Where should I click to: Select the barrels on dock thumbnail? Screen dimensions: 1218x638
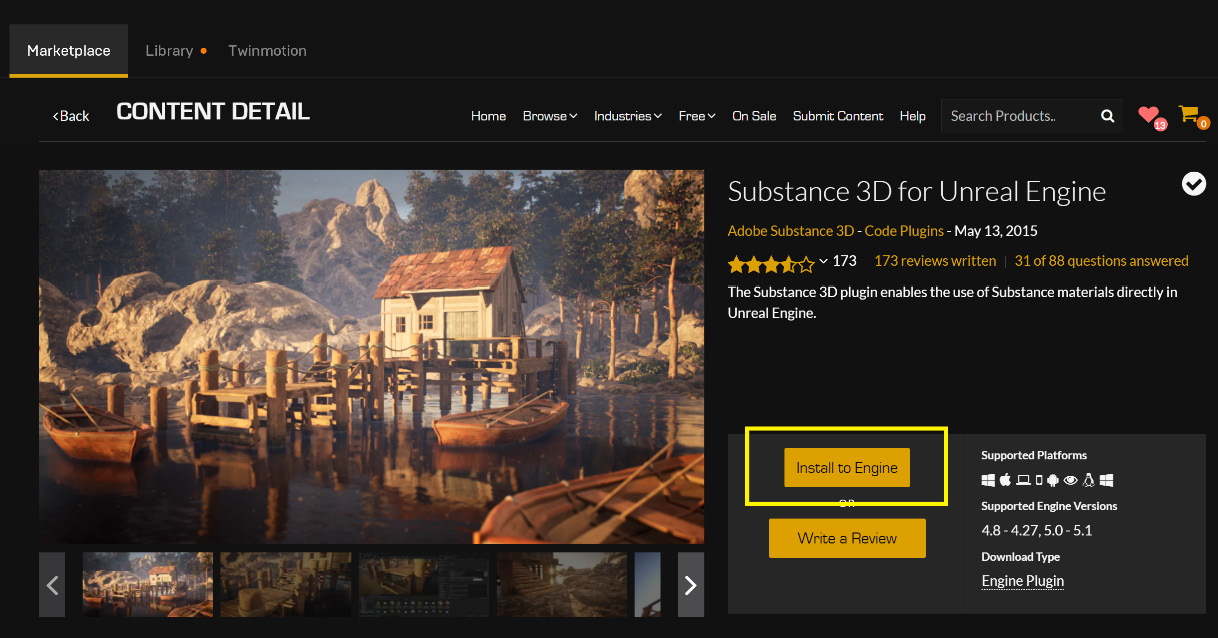click(x=286, y=585)
